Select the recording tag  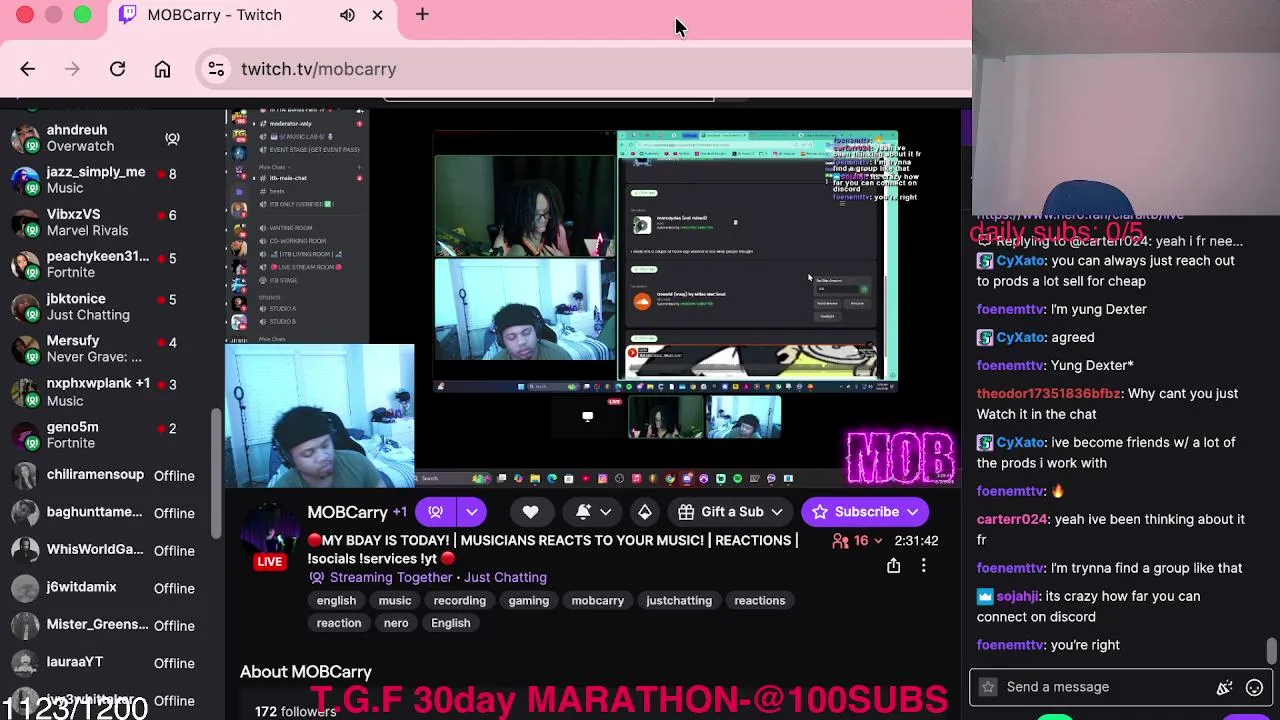coord(460,601)
